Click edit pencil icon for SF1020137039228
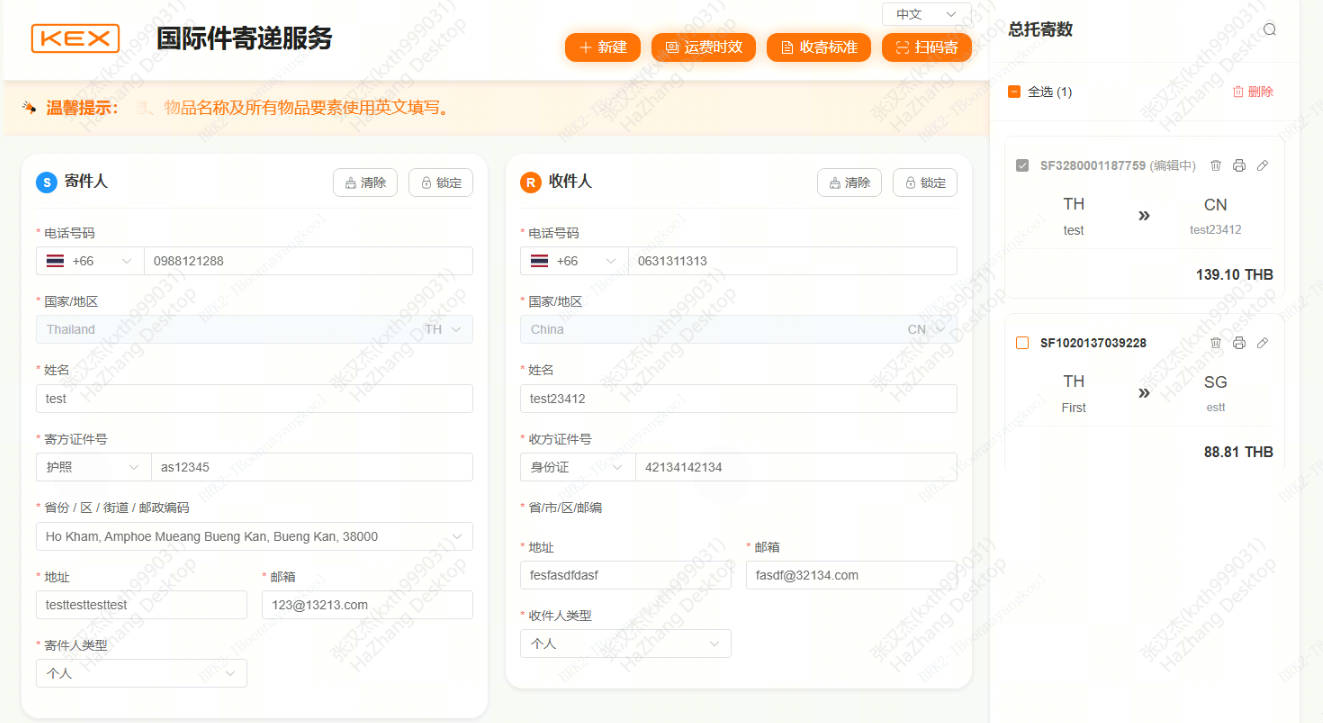Screen dimensions: 1323x723 point(1262,343)
